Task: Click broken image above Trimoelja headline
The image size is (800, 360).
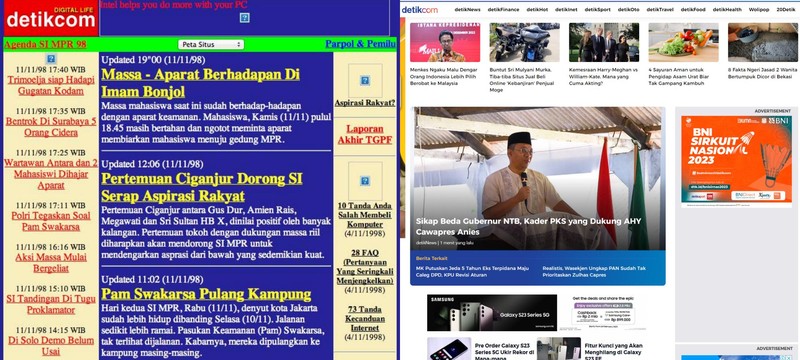Action: click(51, 59)
